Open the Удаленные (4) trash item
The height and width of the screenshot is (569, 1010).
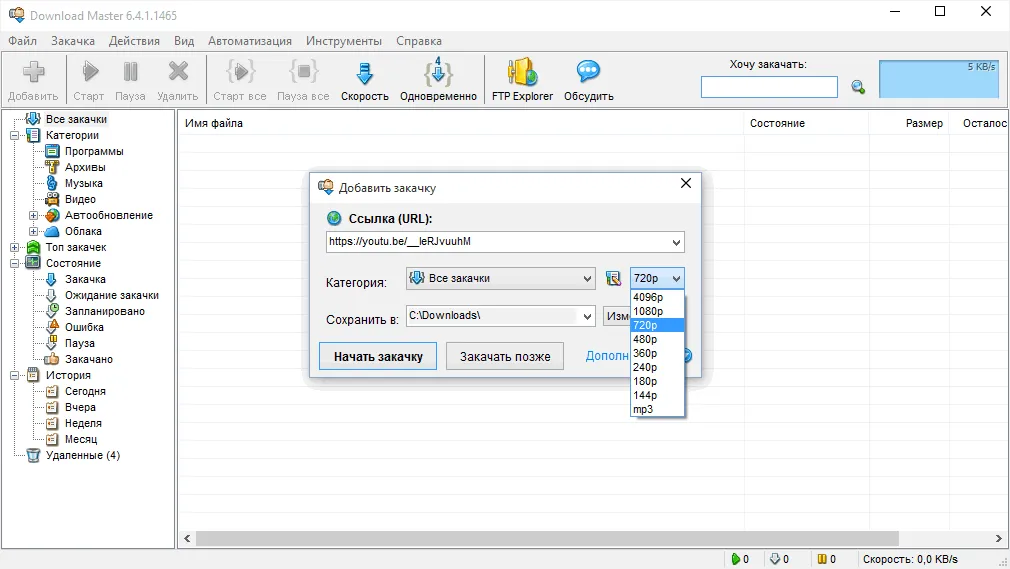pos(82,455)
